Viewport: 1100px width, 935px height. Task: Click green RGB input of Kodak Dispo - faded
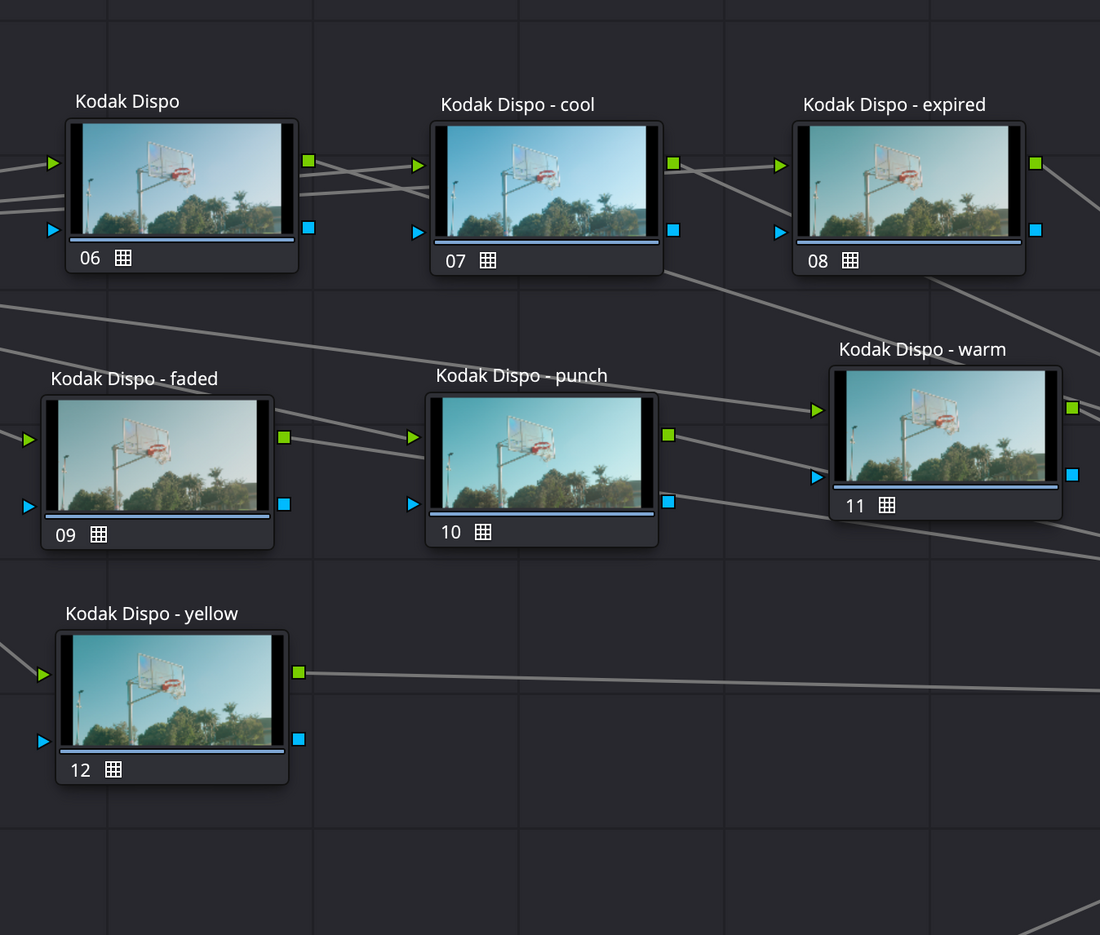29,440
